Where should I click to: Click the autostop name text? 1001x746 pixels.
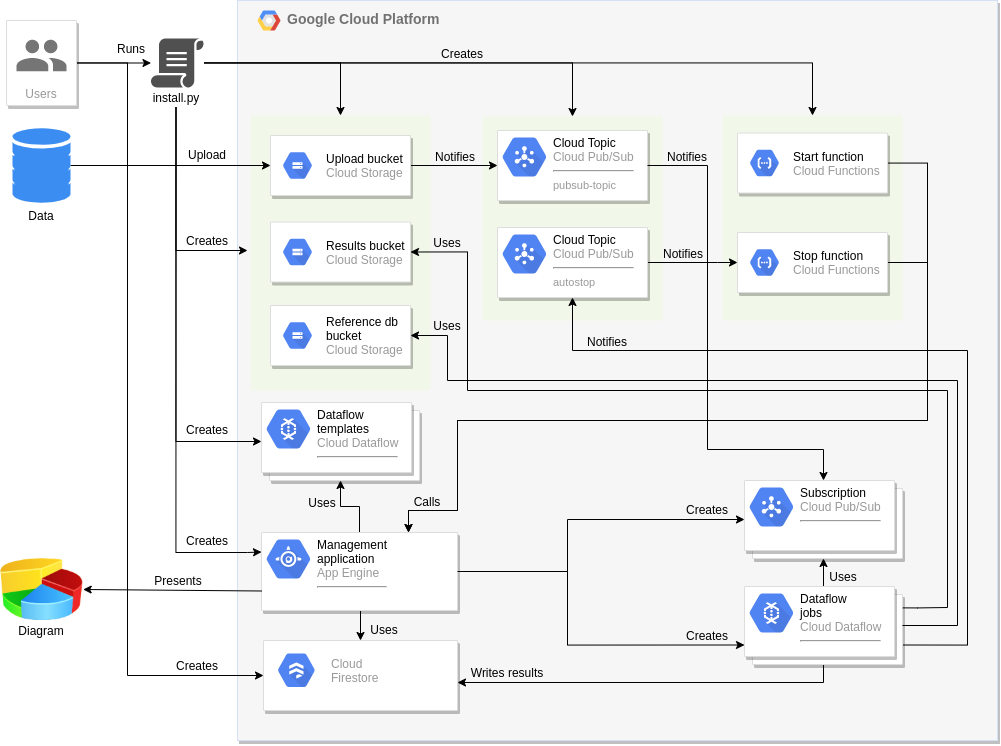(574, 283)
